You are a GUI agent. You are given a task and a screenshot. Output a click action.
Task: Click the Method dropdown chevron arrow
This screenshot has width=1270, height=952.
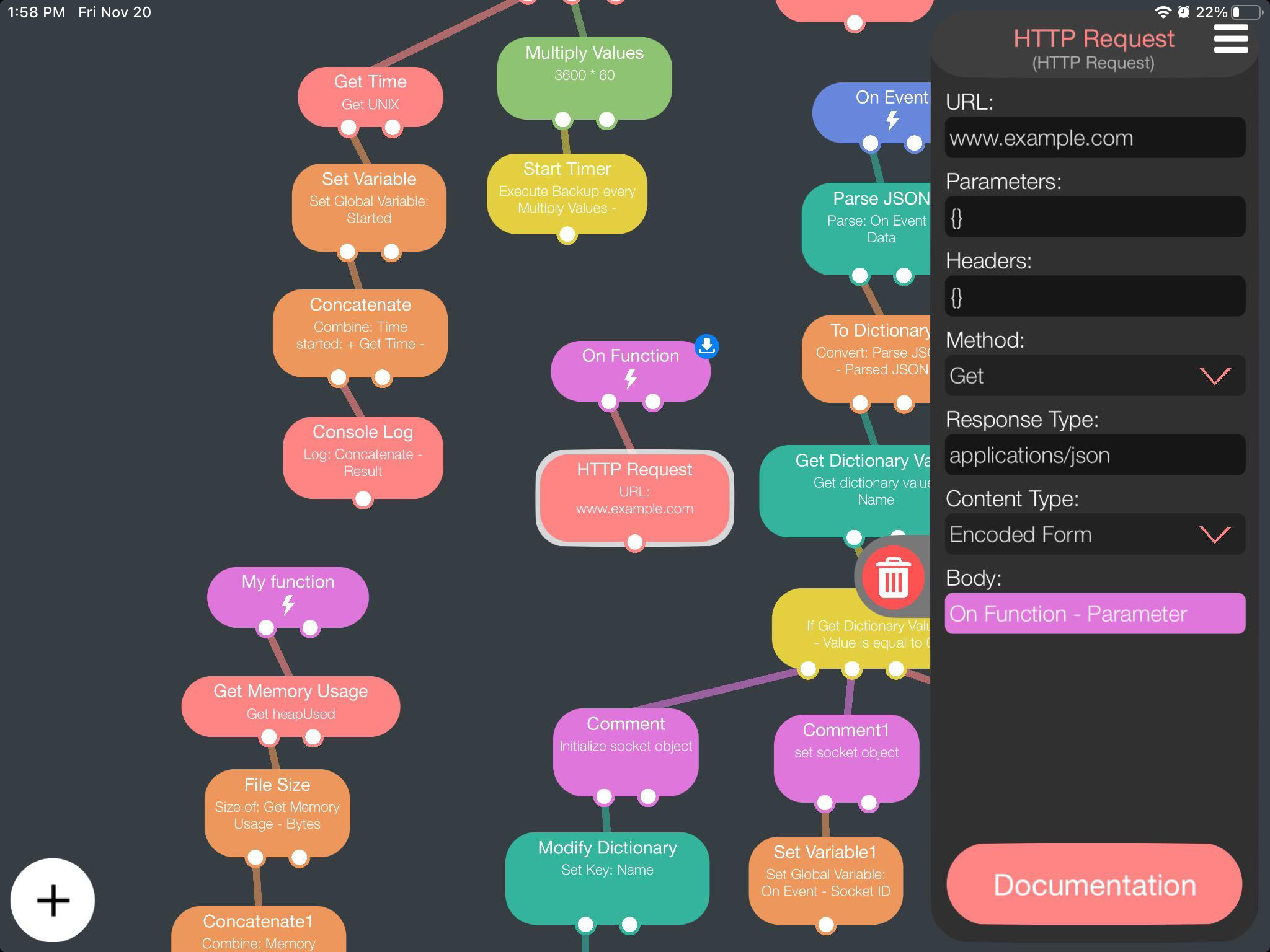1214,376
